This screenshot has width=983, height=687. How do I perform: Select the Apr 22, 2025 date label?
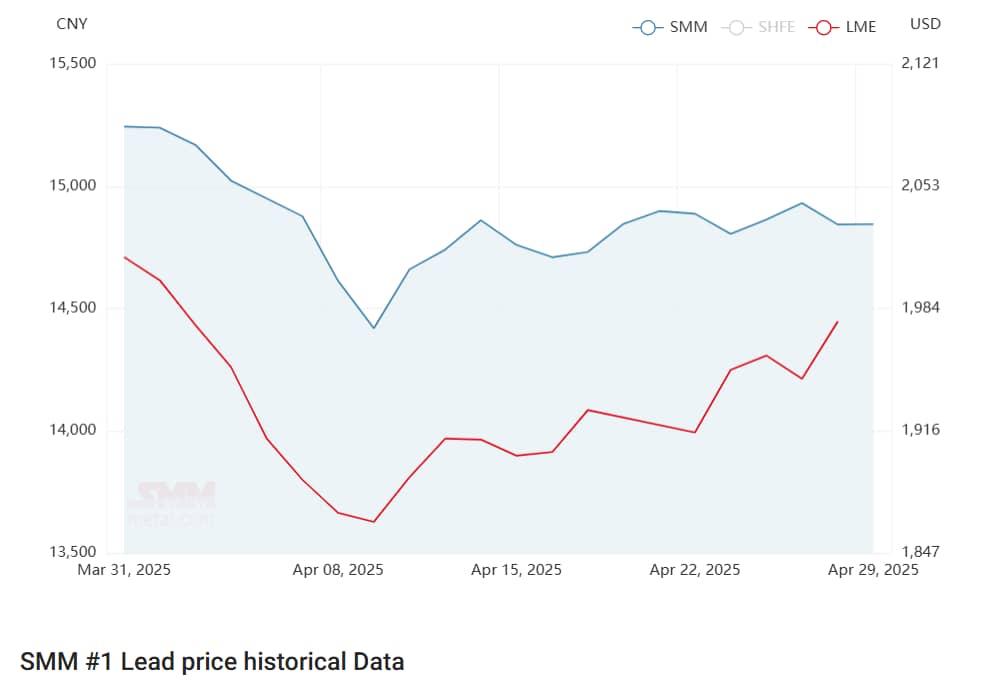coord(695,570)
